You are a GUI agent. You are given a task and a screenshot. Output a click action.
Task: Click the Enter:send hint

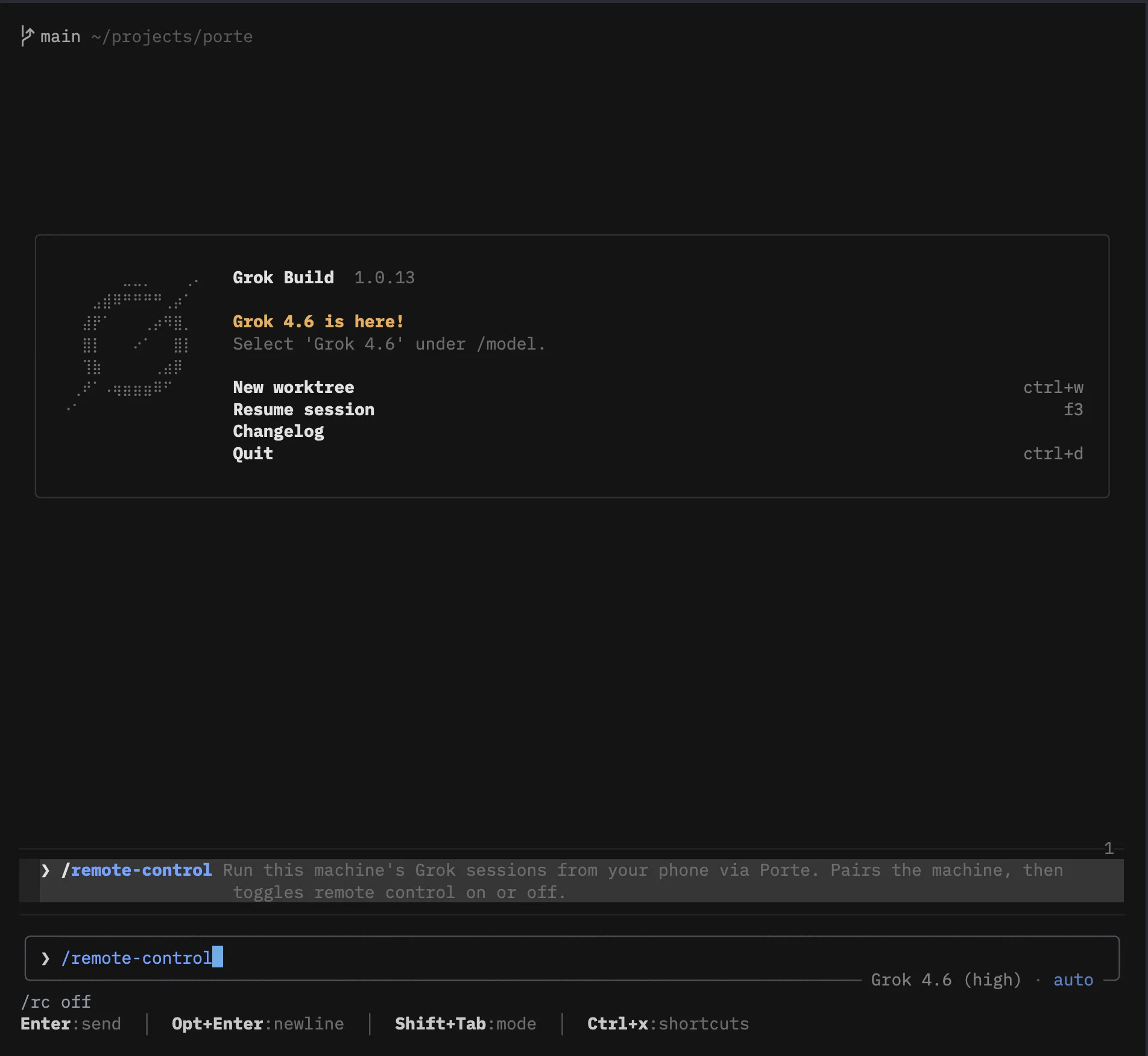point(71,1024)
